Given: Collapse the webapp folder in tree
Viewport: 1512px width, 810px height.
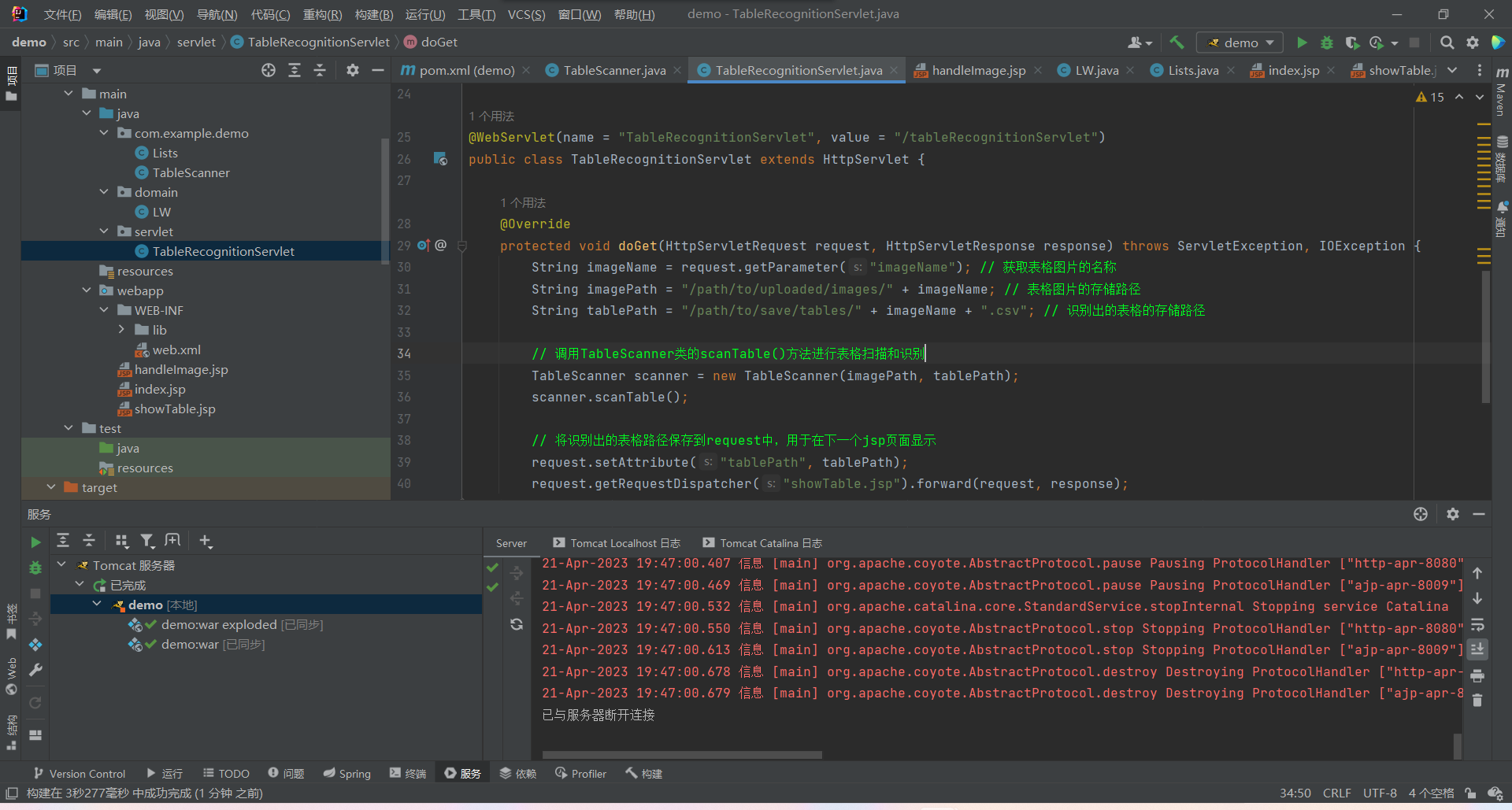Looking at the screenshot, I should 87,290.
